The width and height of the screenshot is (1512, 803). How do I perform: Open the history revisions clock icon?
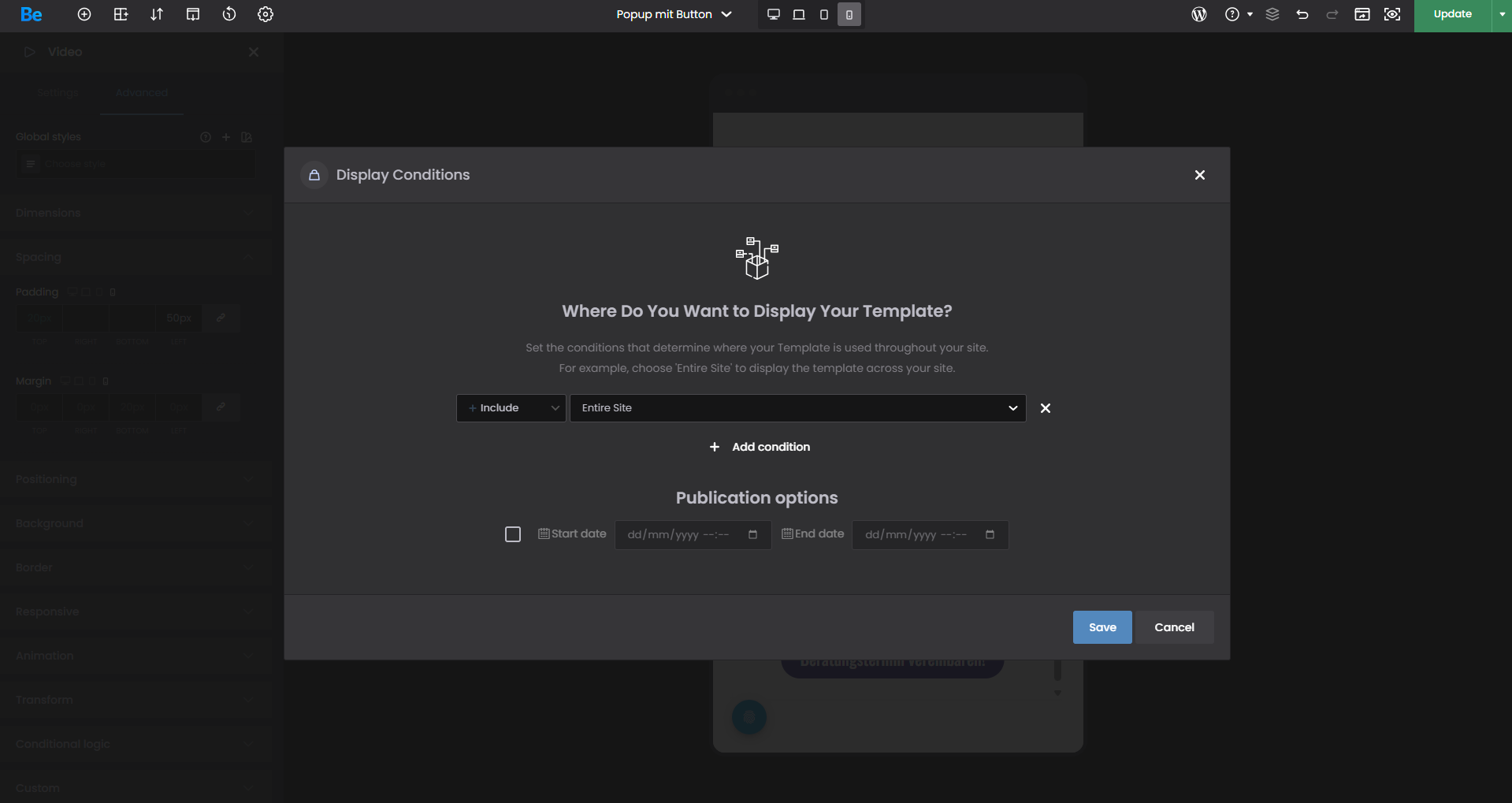(229, 14)
